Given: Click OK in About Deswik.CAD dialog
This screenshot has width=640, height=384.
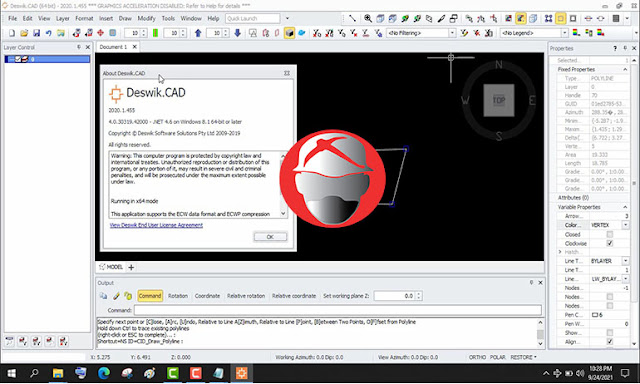Looking at the screenshot, I should [x=270, y=237].
